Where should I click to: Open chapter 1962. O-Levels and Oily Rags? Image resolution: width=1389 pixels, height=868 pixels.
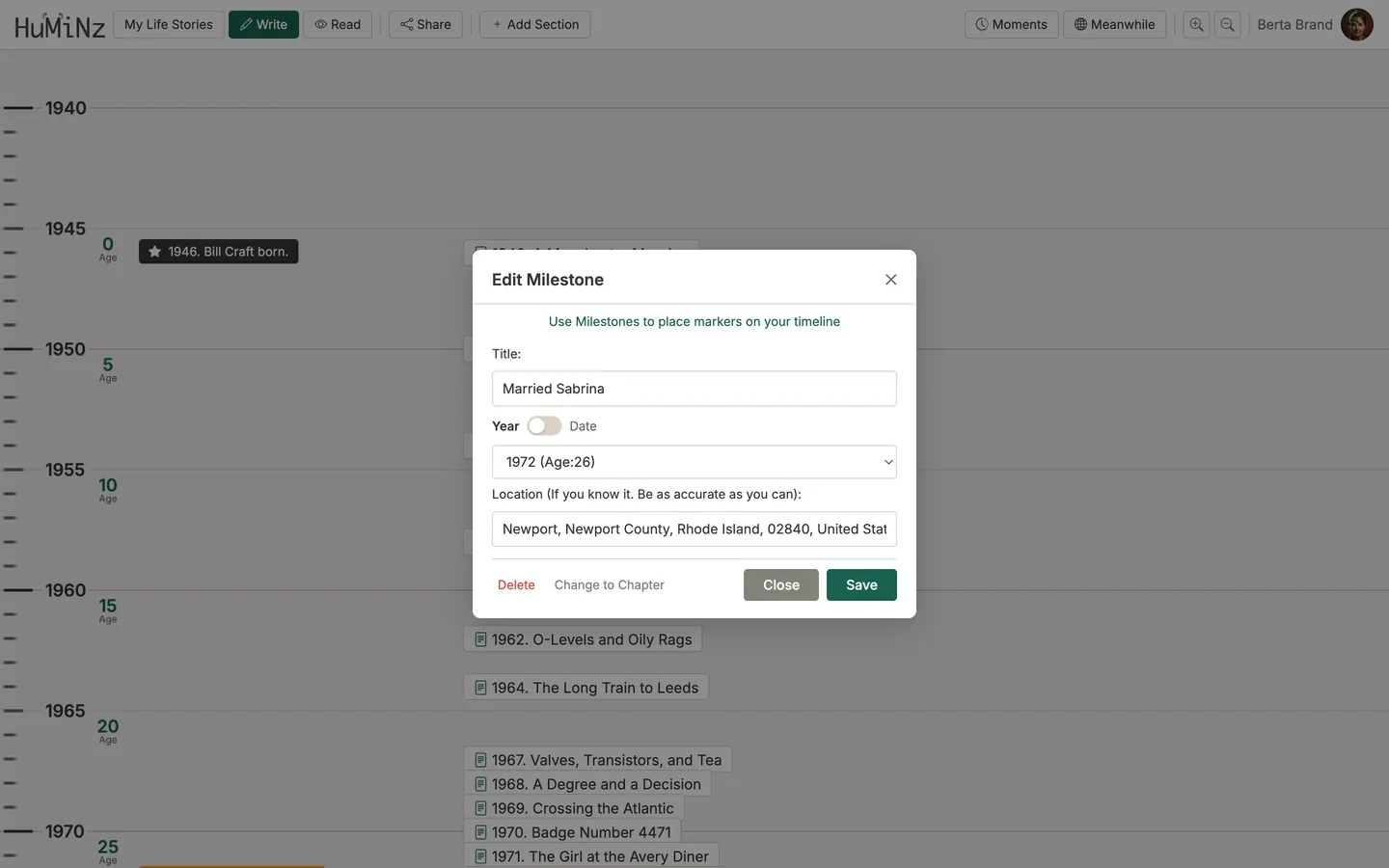pyautogui.click(x=583, y=639)
